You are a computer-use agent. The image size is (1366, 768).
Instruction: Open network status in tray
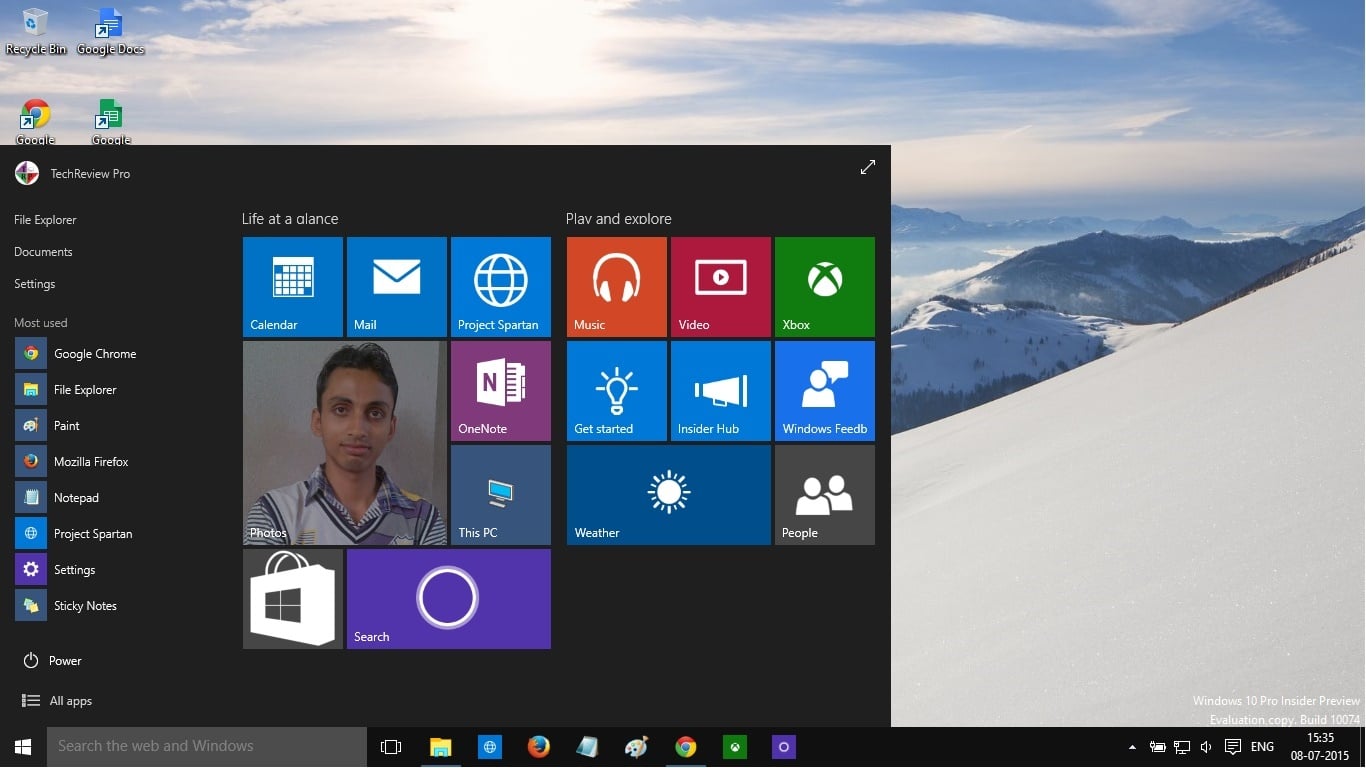(x=1182, y=747)
